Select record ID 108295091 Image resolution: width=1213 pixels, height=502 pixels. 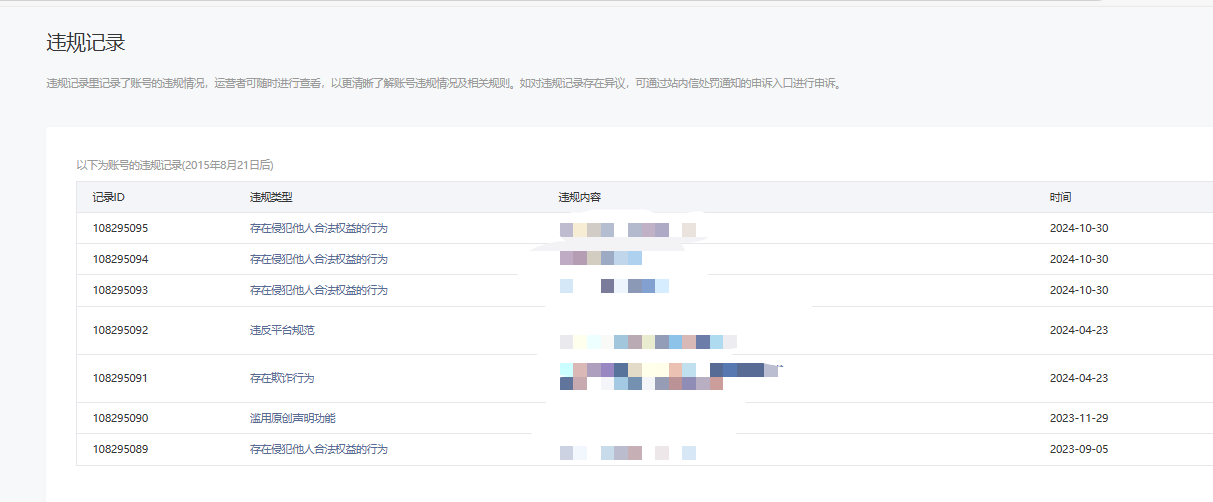point(120,378)
